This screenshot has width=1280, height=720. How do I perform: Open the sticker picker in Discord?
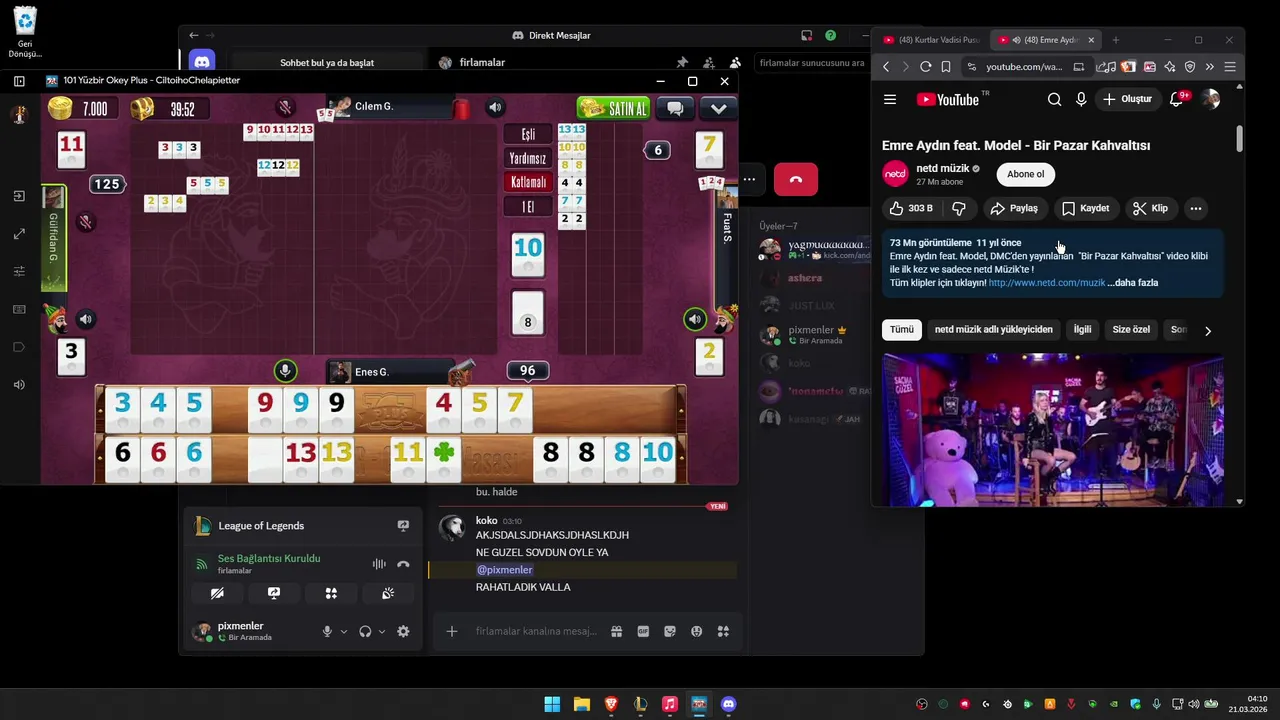coord(670,631)
